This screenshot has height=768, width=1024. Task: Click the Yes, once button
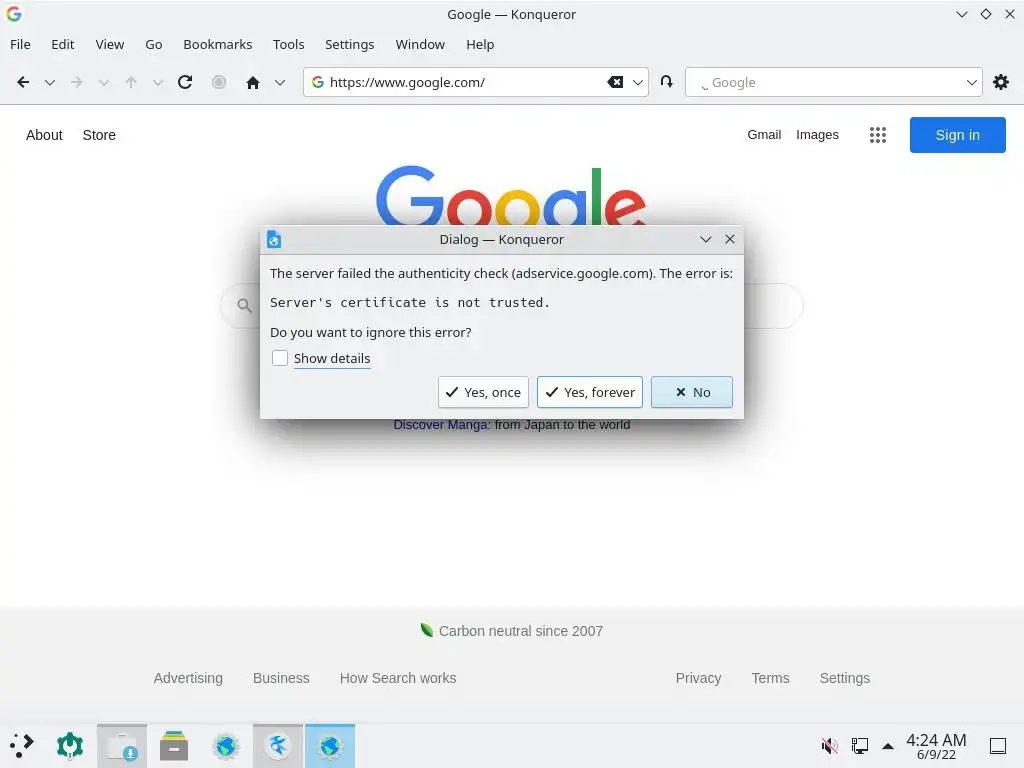[x=483, y=392]
